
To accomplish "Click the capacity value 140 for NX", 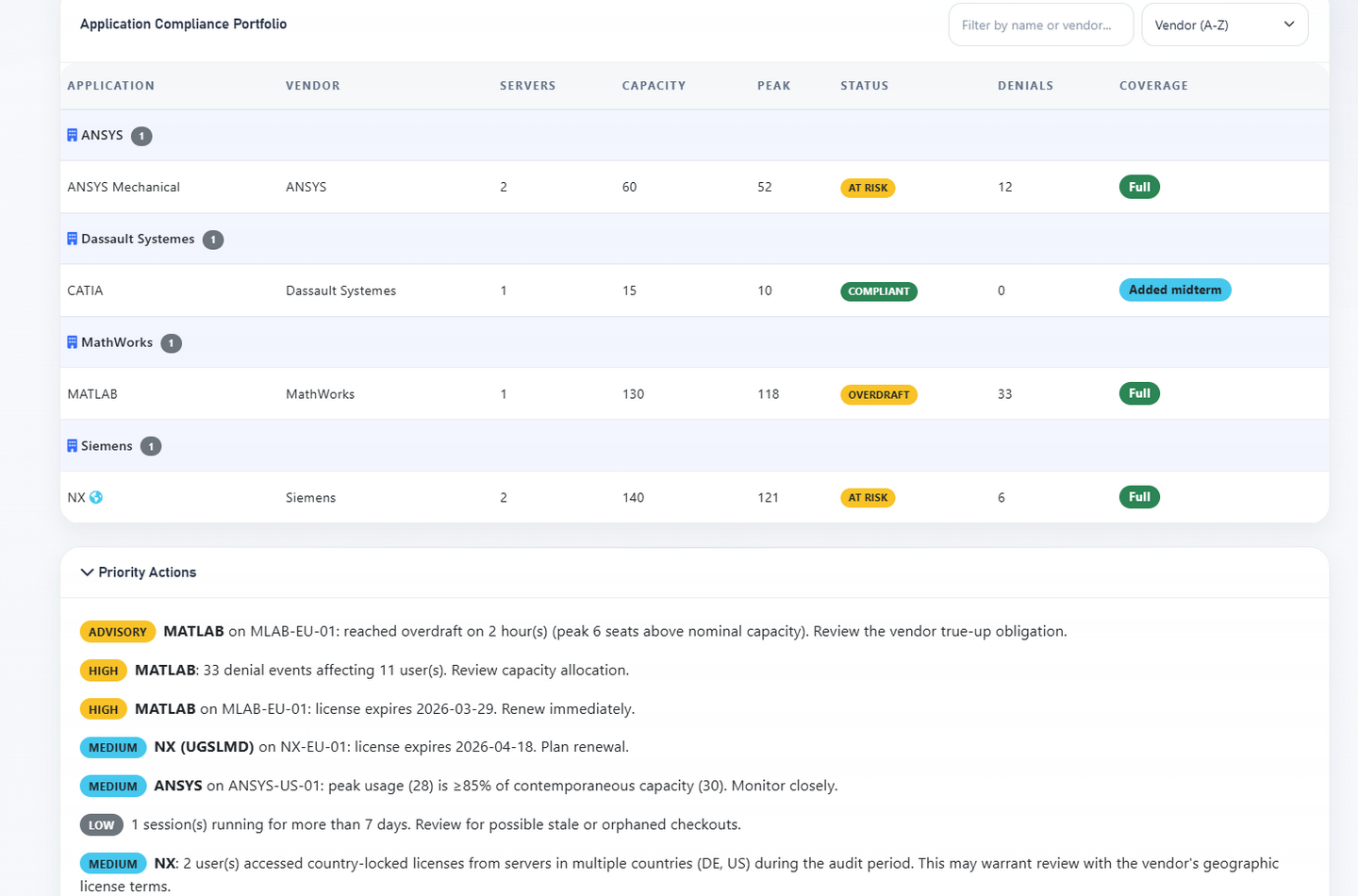I will (x=633, y=497).
